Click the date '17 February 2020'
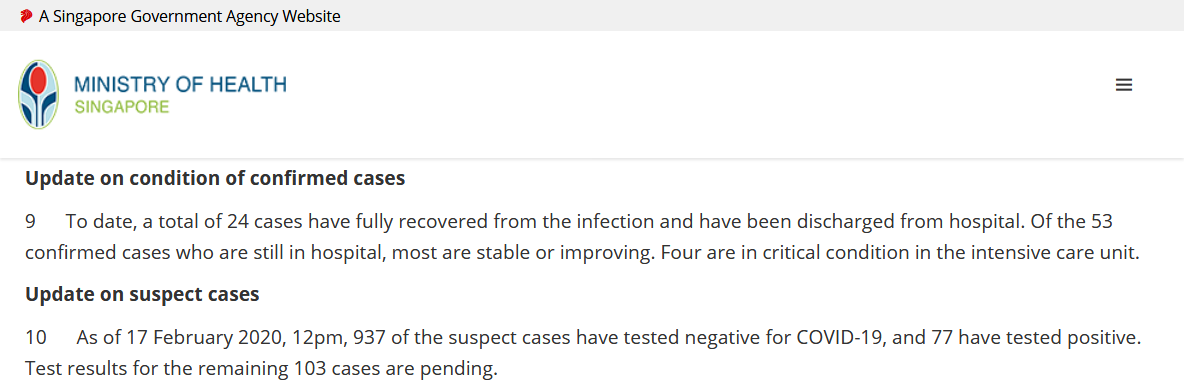This screenshot has width=1184, height=392. (x=203, y=338)
